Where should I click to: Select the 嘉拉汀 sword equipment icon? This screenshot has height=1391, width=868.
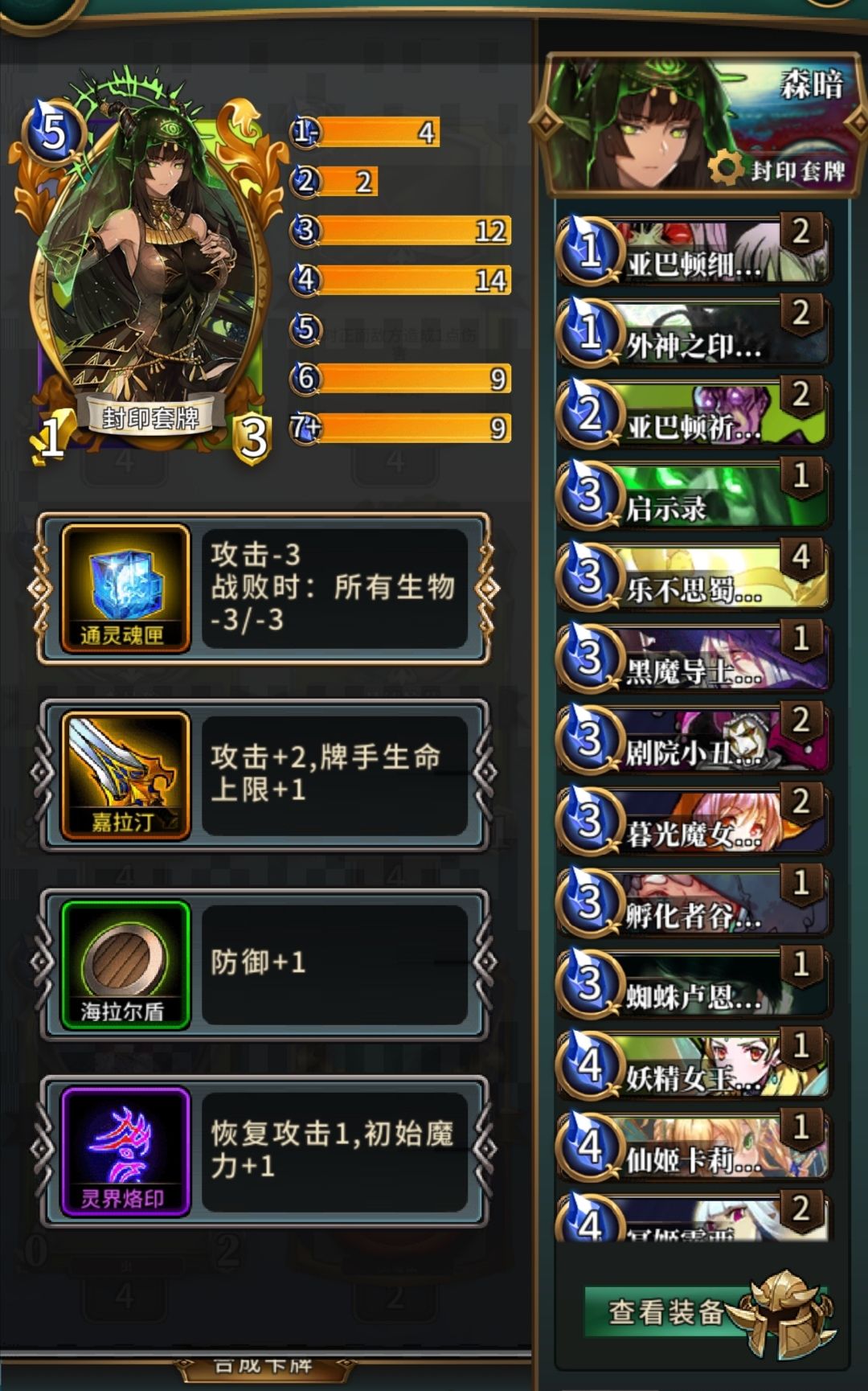click(x=125, y=776)
